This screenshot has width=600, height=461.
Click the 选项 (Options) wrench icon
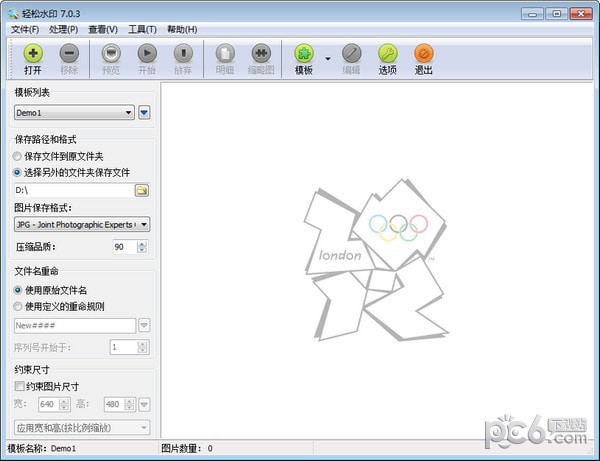(388, 53)
